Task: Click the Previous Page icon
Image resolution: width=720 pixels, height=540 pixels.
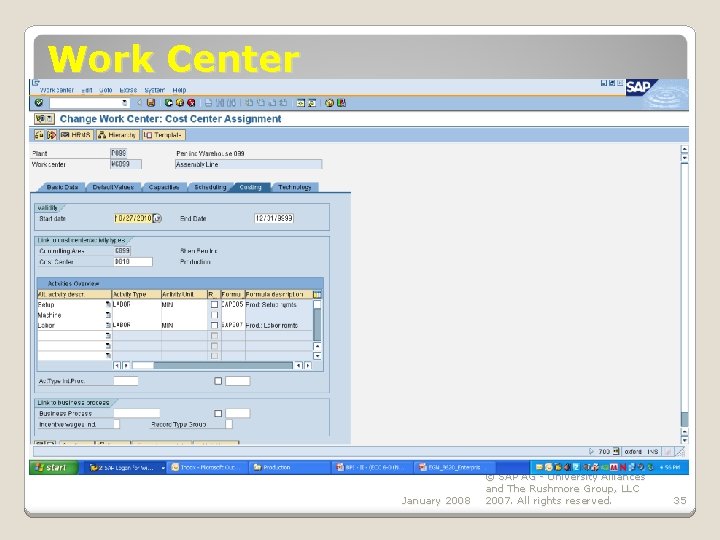Action: click(x=260, y=103)
